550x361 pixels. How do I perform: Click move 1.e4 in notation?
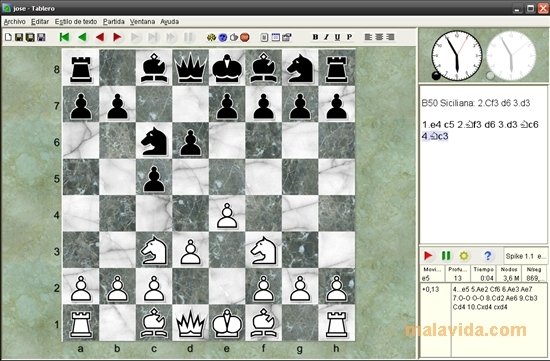[432, 125]
